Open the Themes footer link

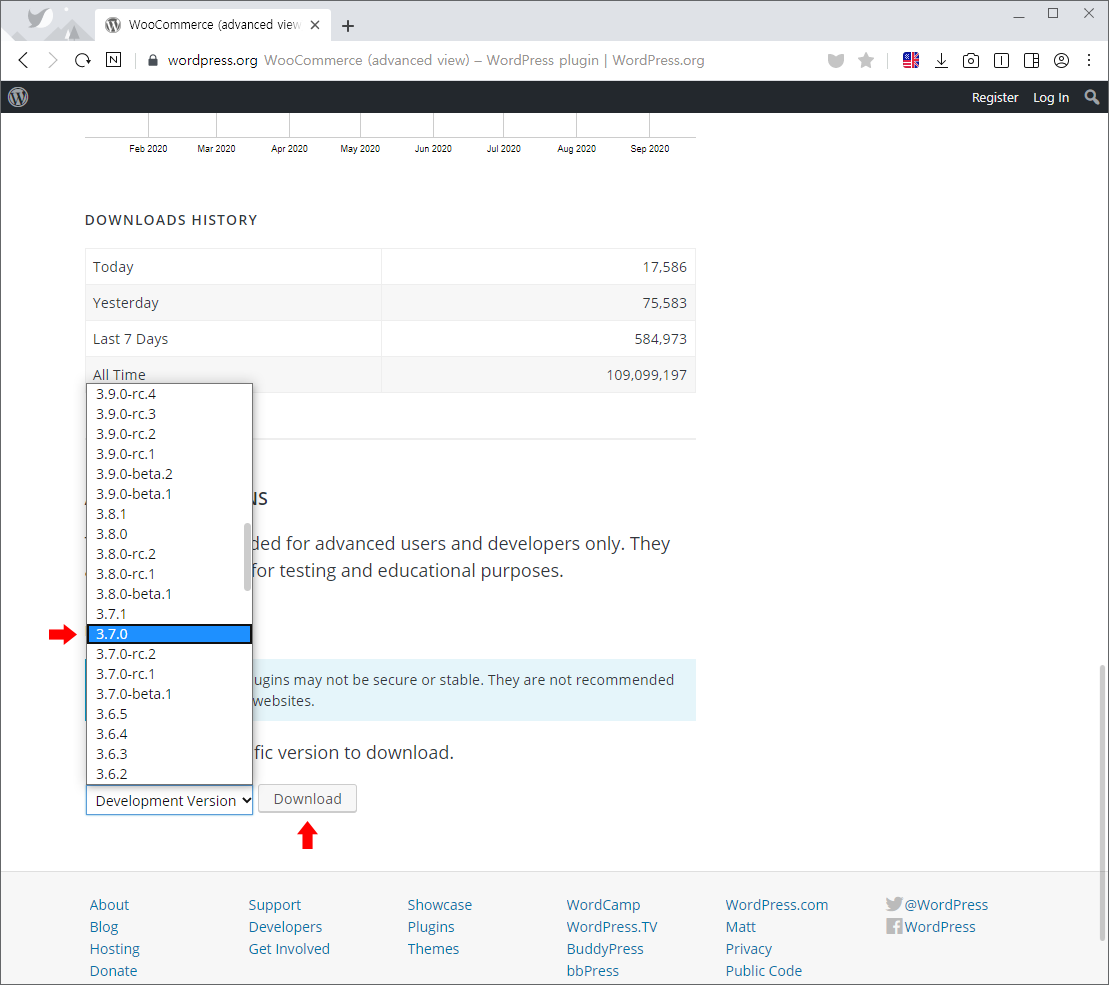pyautogui.click(x=433, y=949)
